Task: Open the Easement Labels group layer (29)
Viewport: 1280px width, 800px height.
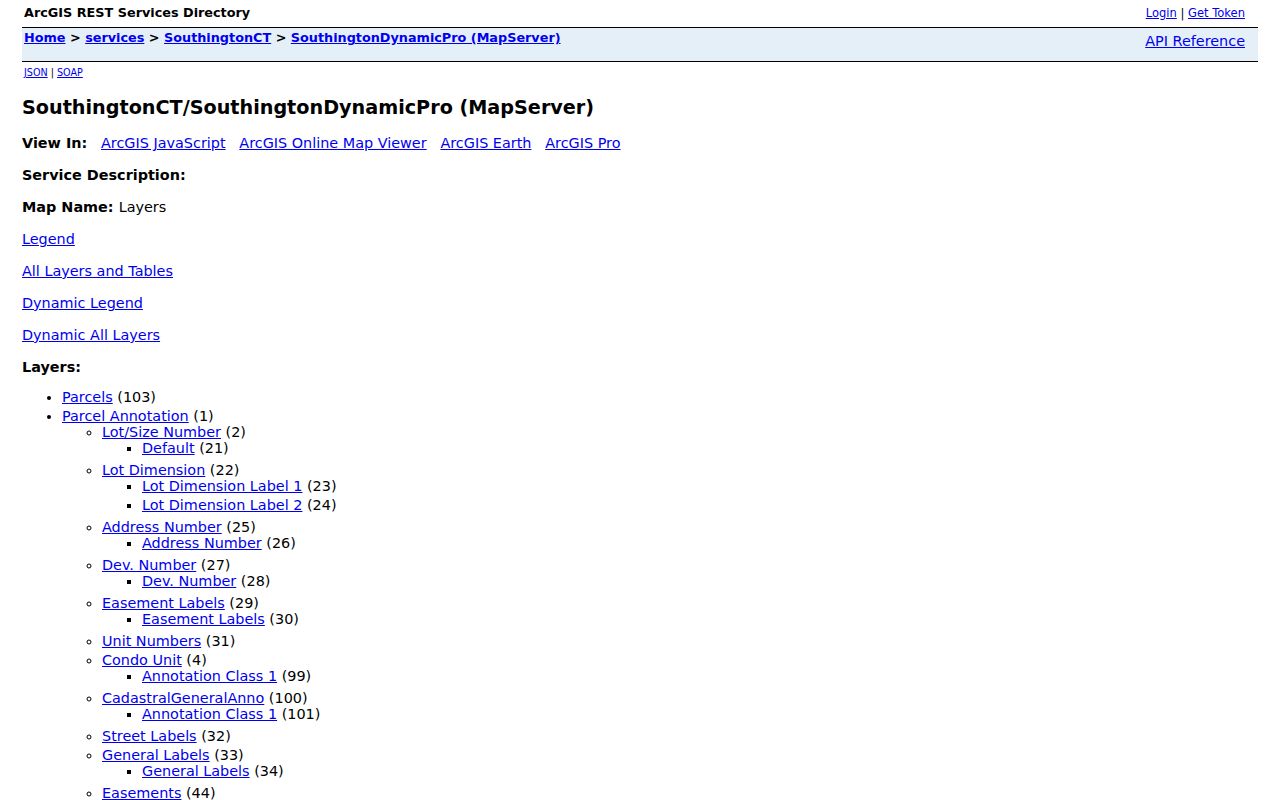Action: coord(163,603)
